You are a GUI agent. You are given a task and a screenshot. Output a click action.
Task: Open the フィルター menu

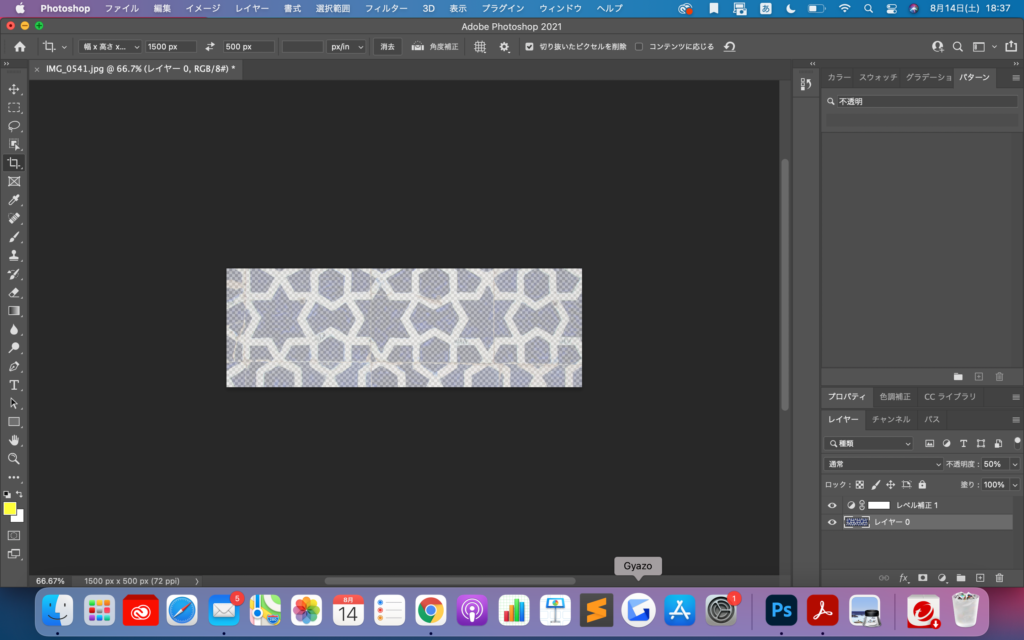pyautogui.click(x=385, y=8)
